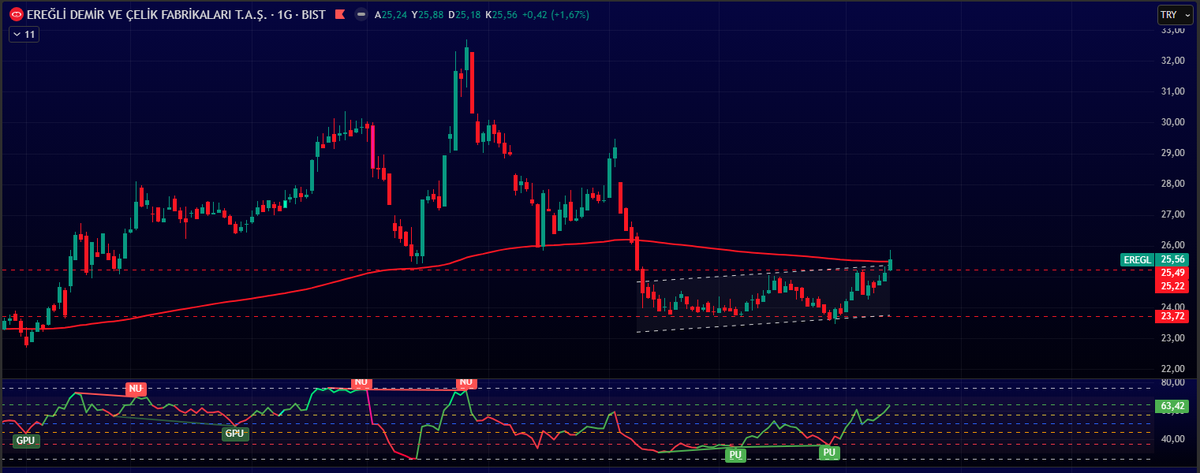The image size is (1200, 473).
Task: Expand the collapsed 11 indicators legend
Action: (x=24, y=34)
